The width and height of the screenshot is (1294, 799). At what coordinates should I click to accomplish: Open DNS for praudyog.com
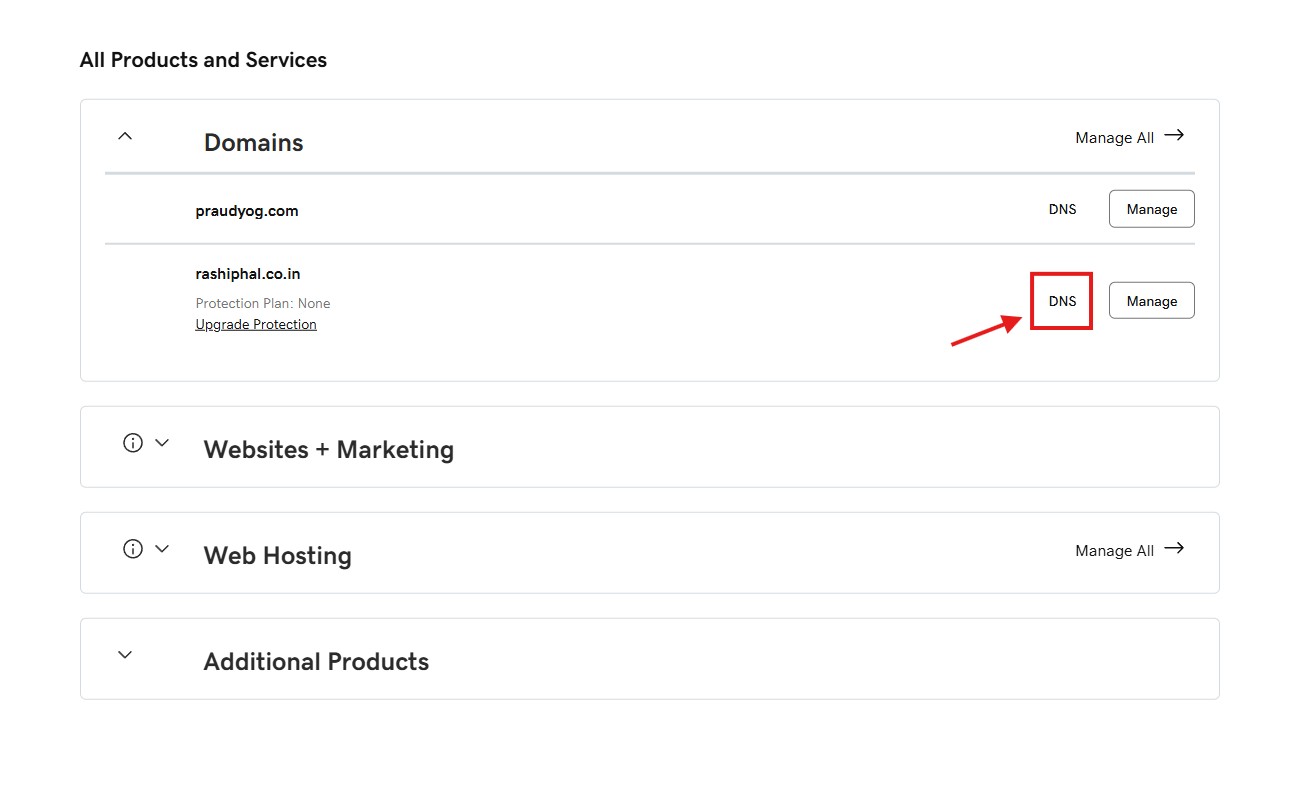coord(1062,209)
